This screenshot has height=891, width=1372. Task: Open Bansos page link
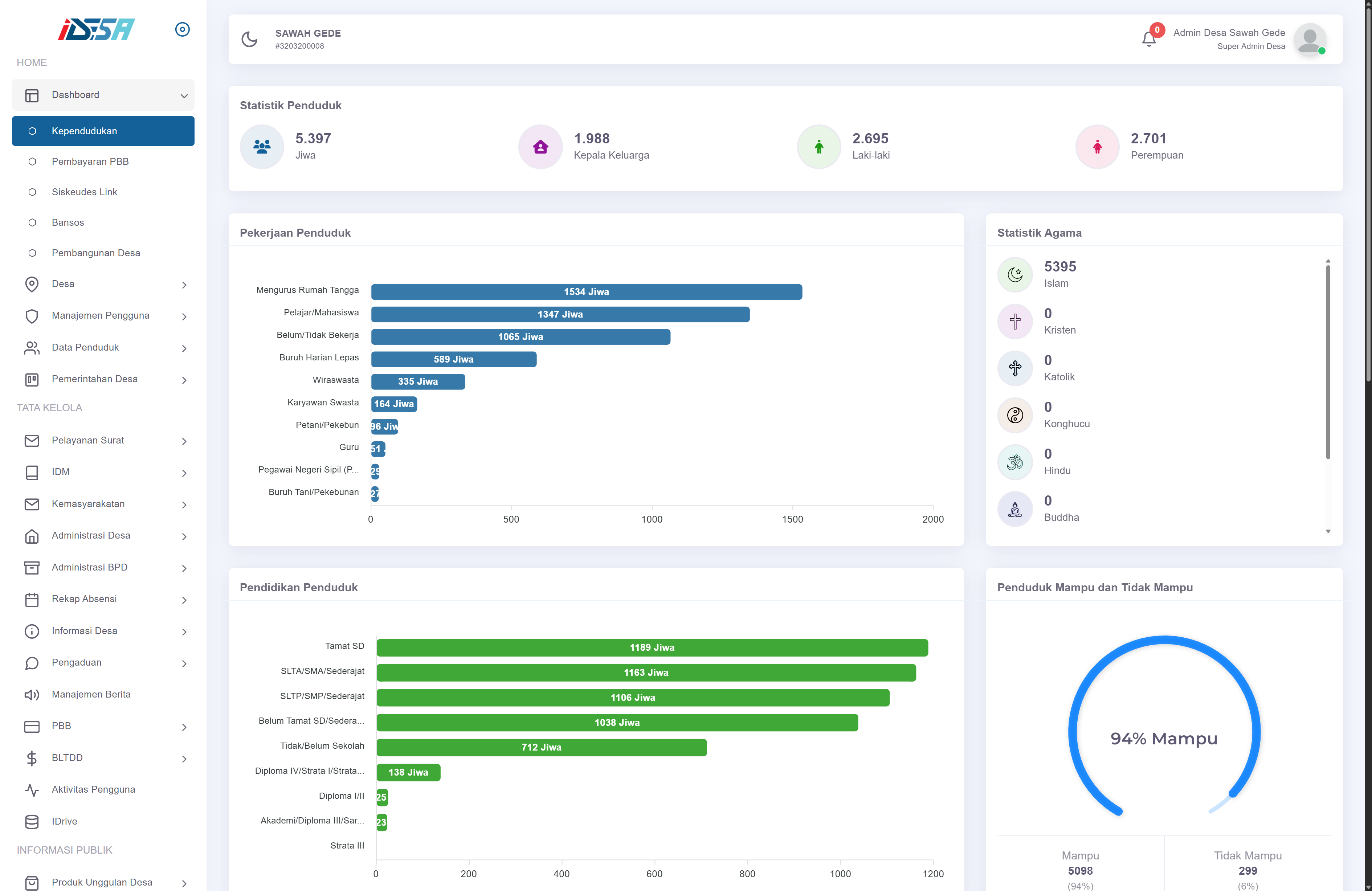click(68, 222)
